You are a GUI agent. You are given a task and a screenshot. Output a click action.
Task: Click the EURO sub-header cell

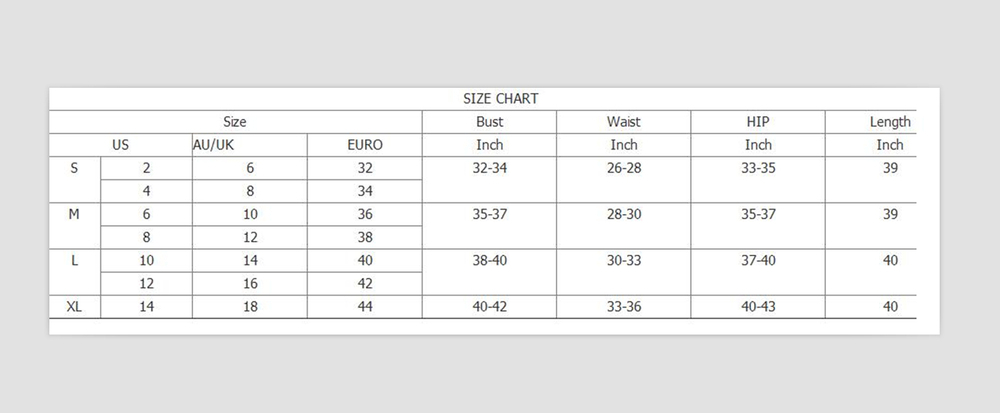(x=364, y=145)
